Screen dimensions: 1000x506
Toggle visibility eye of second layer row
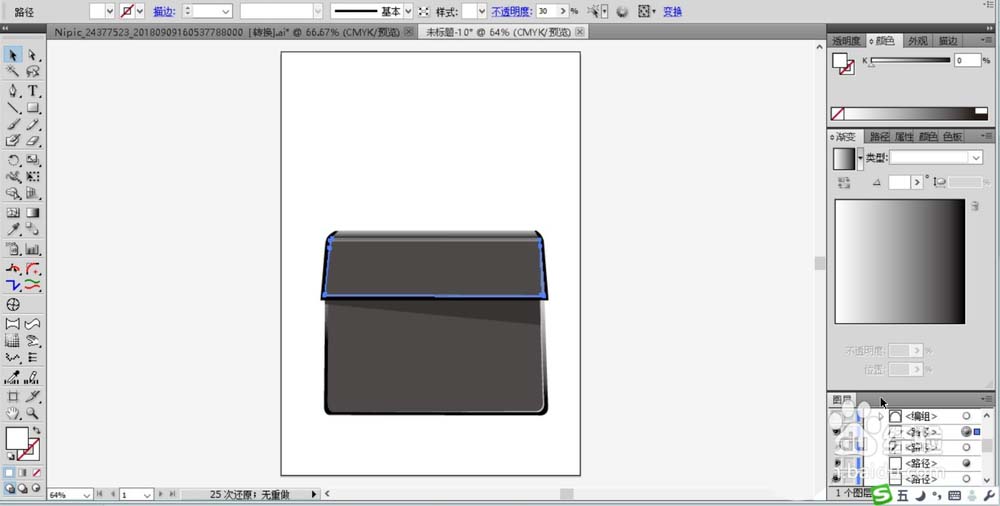click(836, 432)
